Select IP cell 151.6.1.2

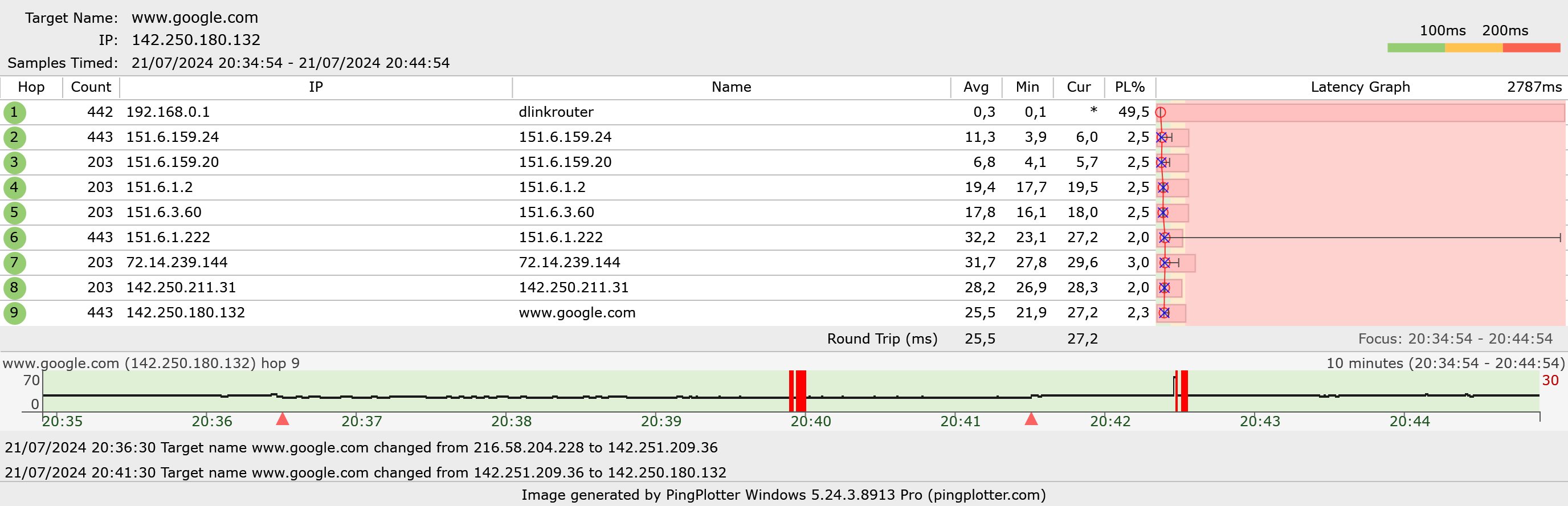(x=160, y=187)
